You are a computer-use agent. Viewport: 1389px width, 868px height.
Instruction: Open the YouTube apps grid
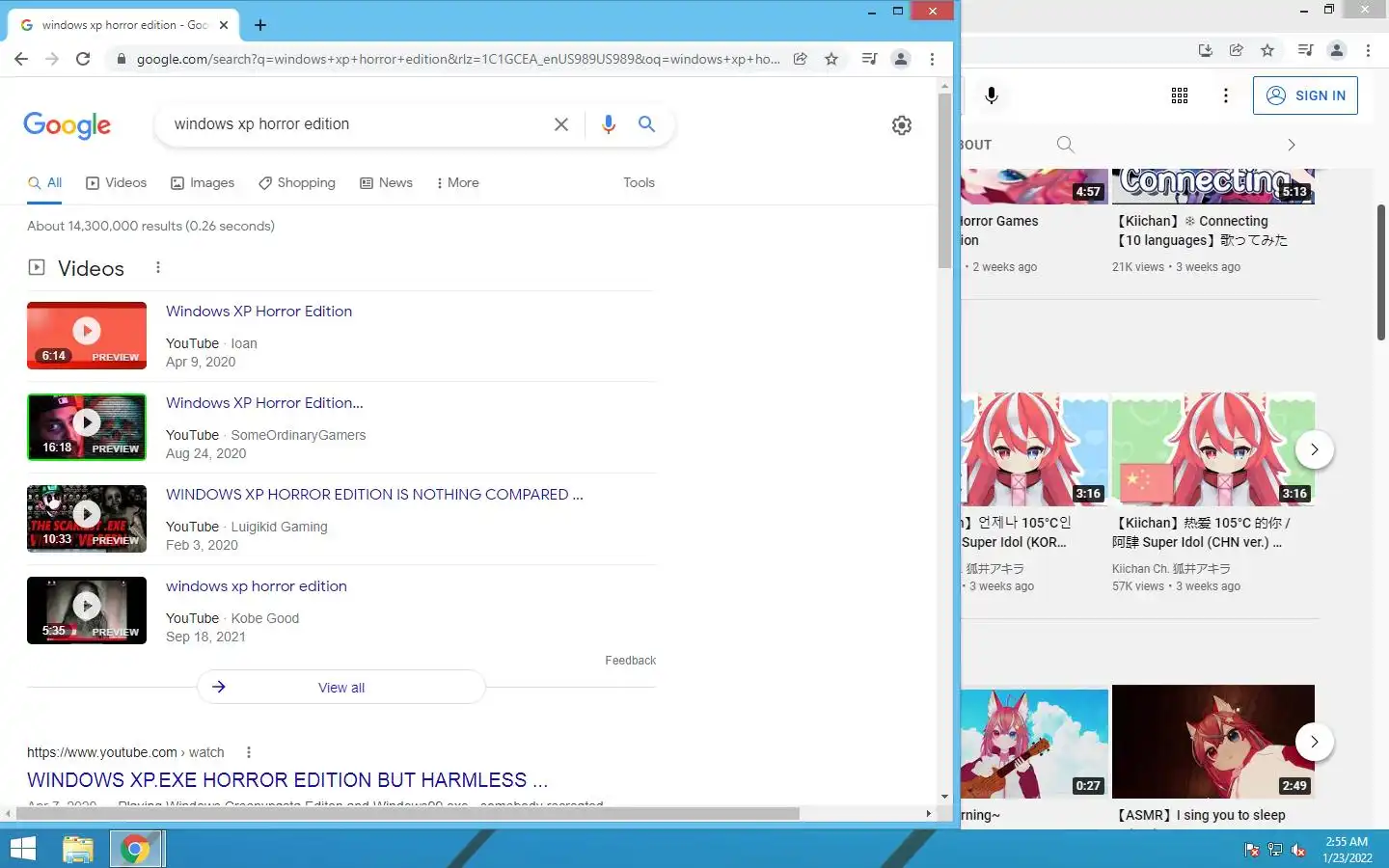(x=1180, y=95)
